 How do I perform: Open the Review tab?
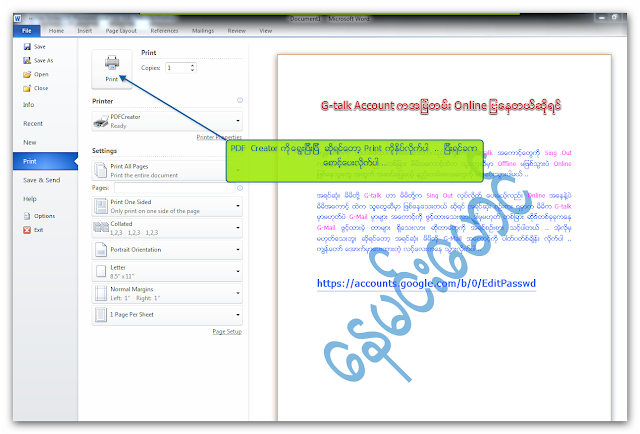[x=237, y=31]
